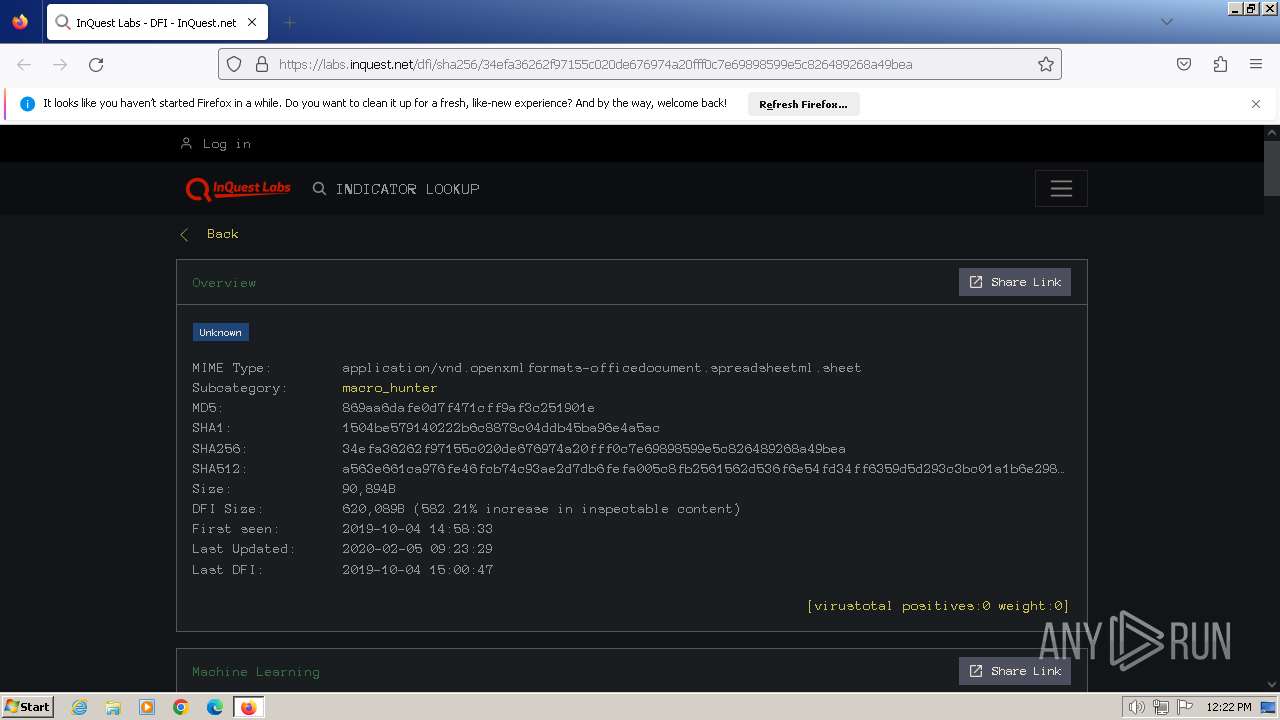Click virustotal positives weight text
The image size is (1280, 720).
[938, 606]
